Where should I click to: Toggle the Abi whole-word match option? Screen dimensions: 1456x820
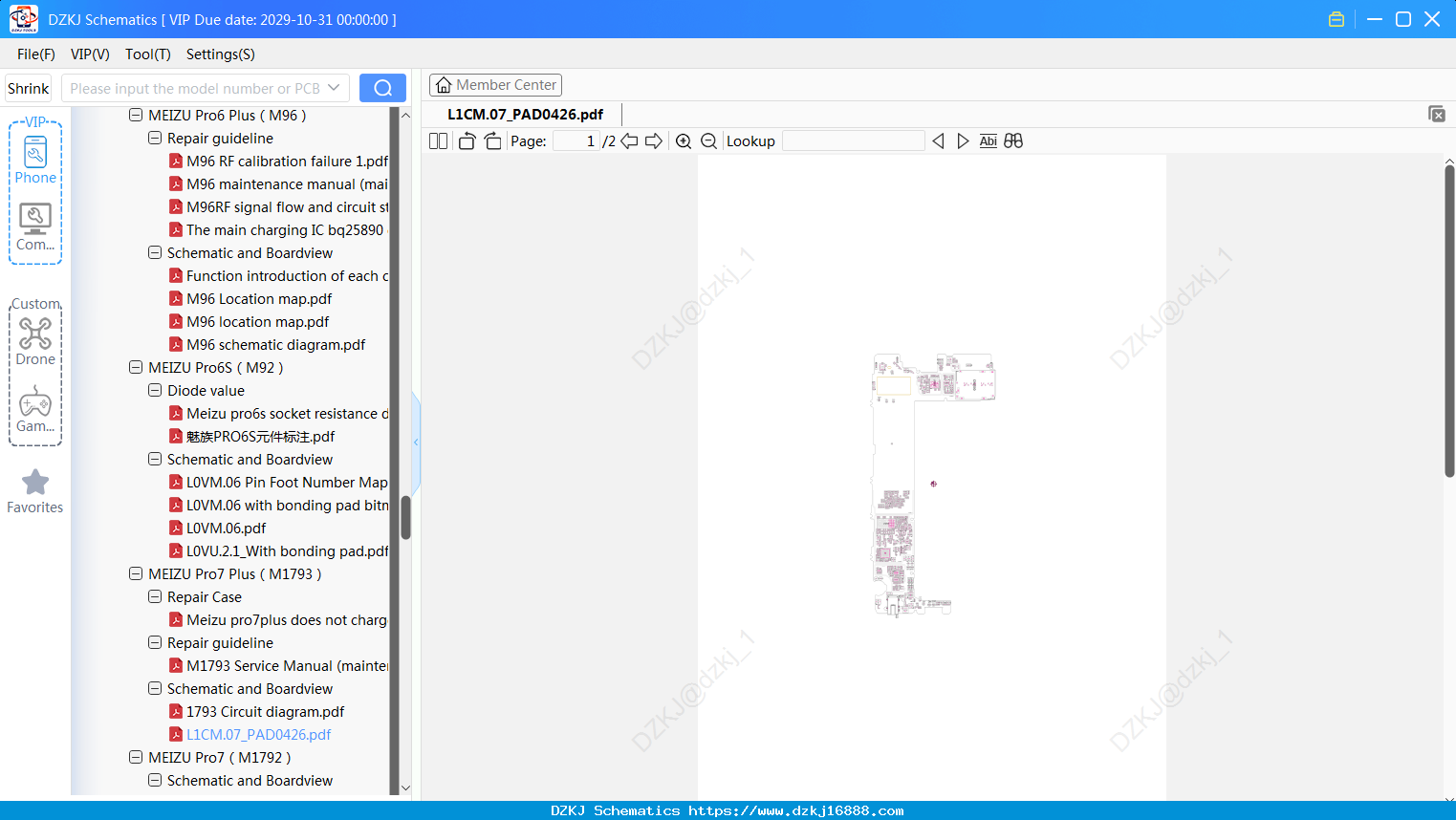point(989,141)
